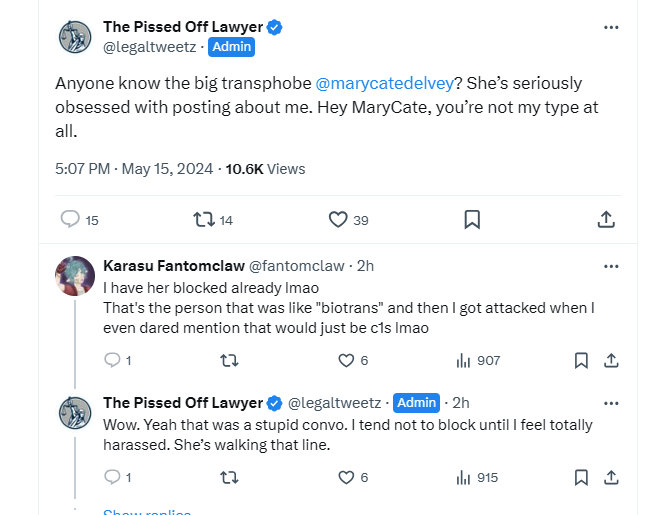The height and width of the screenshot is (515, 660).
Task: Bookmark the main tweet
Action: [472, 220]
